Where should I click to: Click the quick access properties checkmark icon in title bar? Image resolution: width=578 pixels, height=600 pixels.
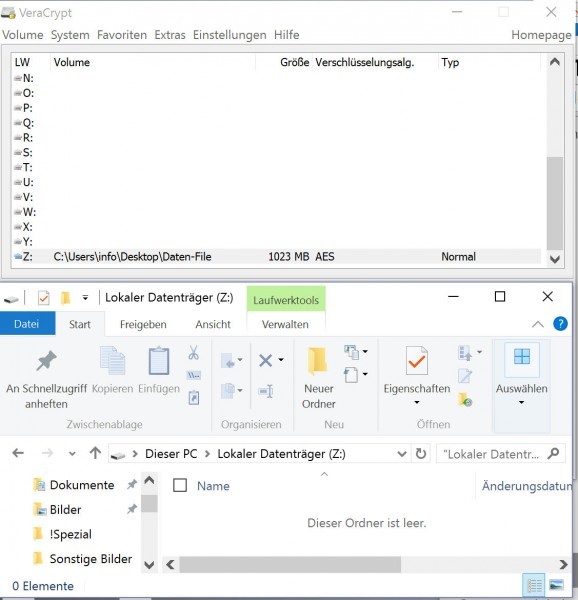click(x=44, y=298)
